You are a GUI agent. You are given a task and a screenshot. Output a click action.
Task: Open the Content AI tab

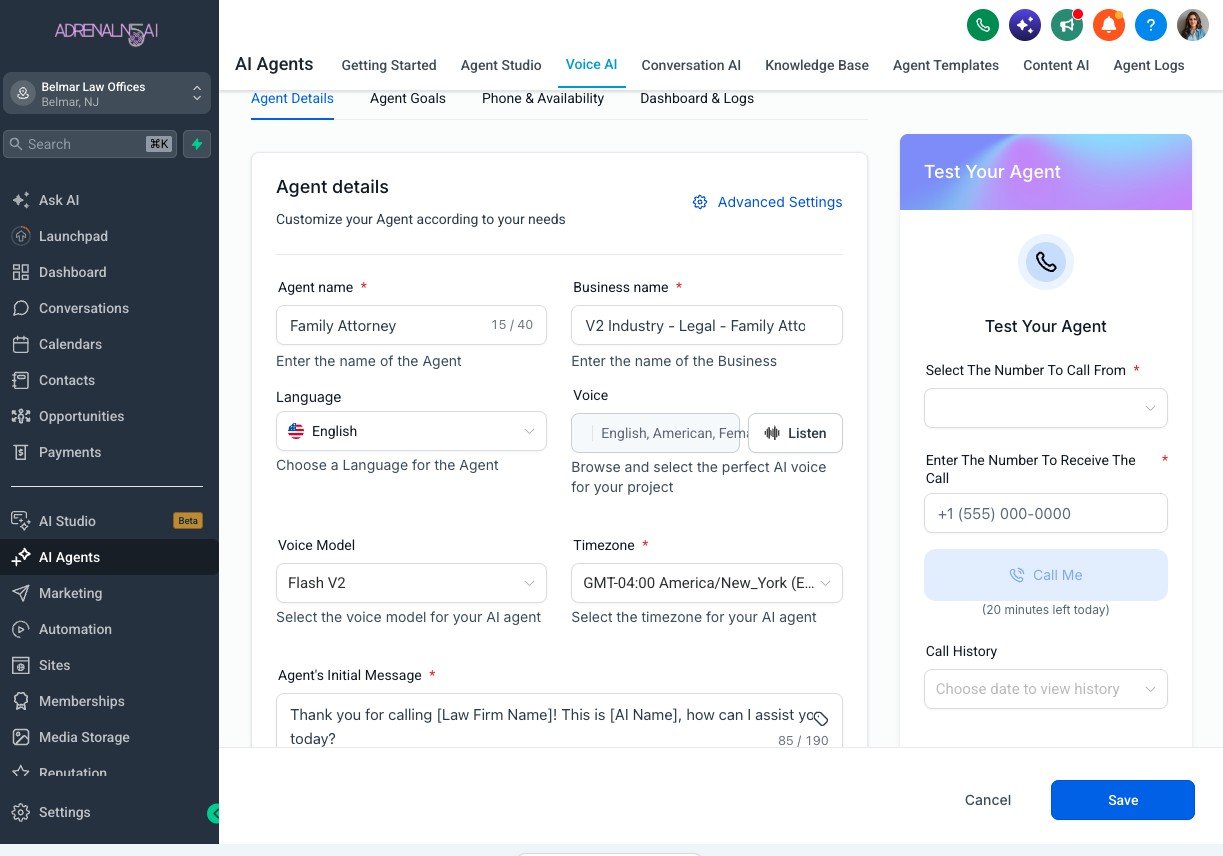point(1056,65)
